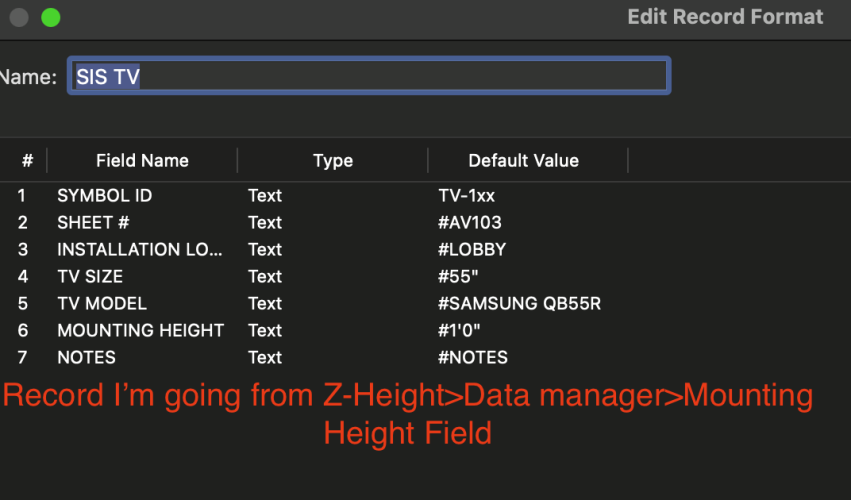The image size is (851, 500).
Task: Click the Text type cell for TV SIZE
Action: pos(265,277)
